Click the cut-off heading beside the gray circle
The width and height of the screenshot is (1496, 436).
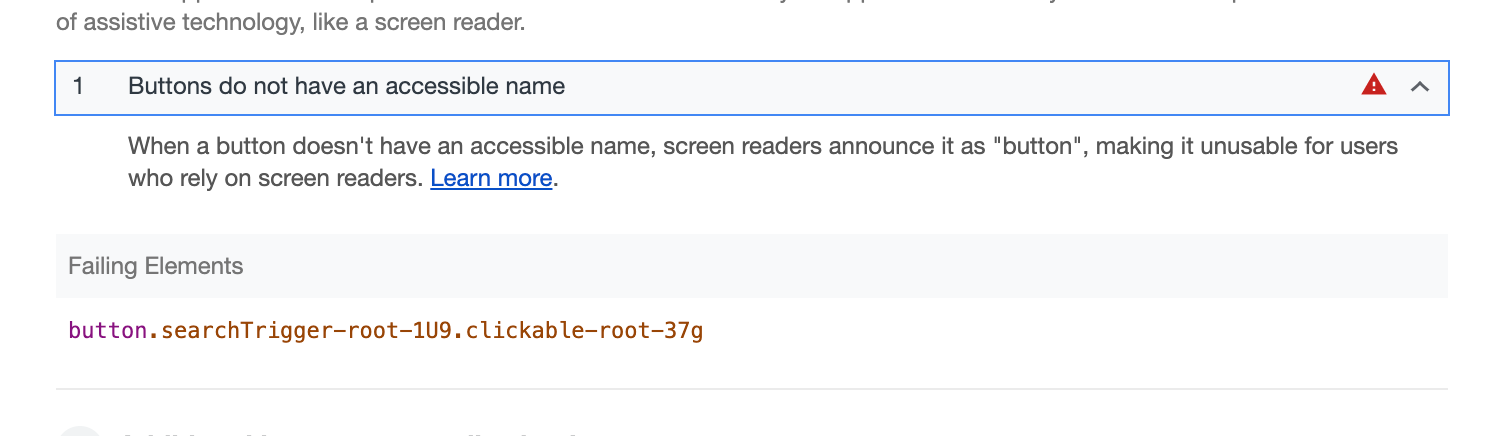pos(350,433)
